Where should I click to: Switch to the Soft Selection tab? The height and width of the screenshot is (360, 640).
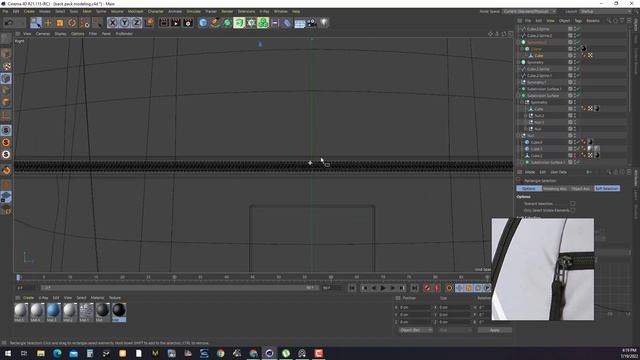[607, 189]
